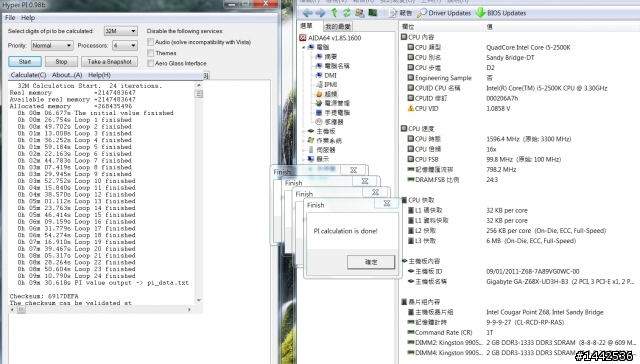
Task: Expand the 主機板 motherboard branch
Action: pyautogui.click(x=303, y=131)
